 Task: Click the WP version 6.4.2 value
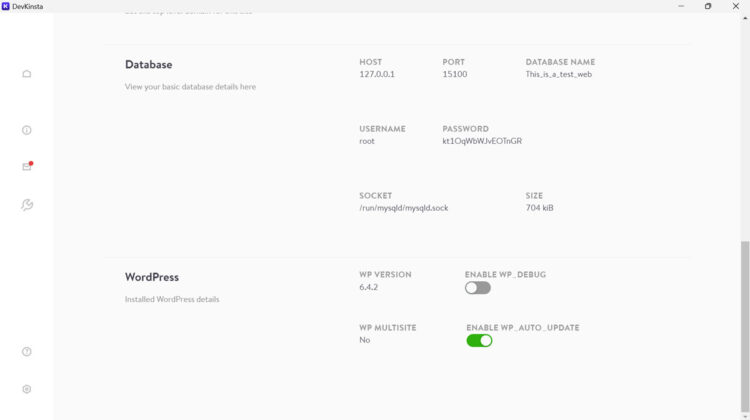(x=370, y=287)
